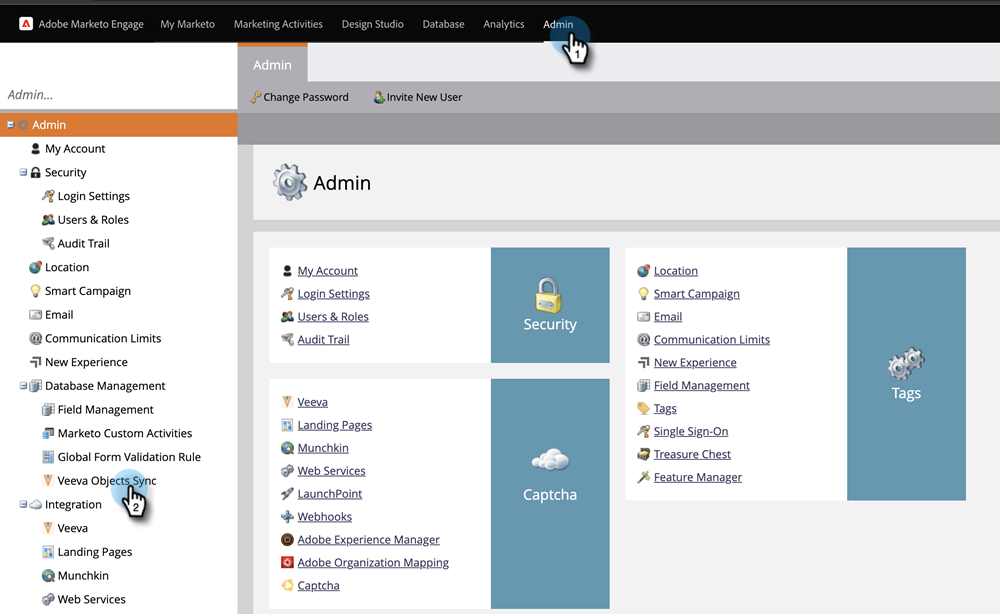Viewport: 1000px width, 614px height.
Task: Click the Admin search field in sidebar
Action: [119, 94]
